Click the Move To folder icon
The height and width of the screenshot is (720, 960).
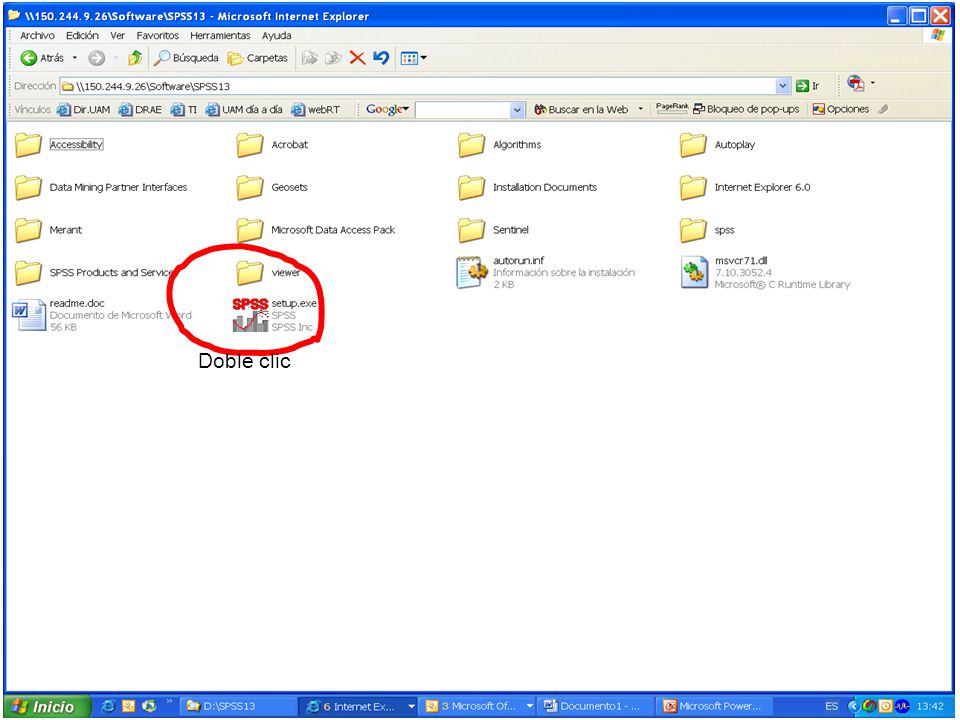pos(310,58)
